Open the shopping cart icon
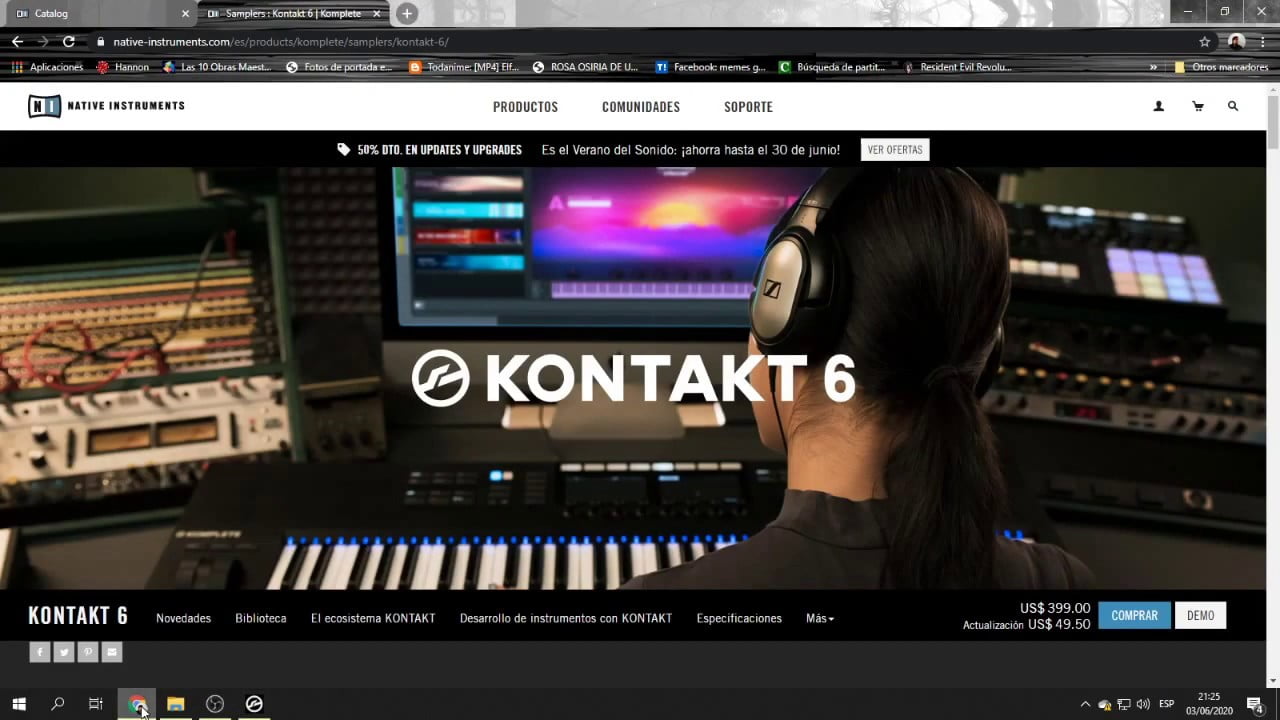Screen dimensions: 1280x720 [1197, 106]
